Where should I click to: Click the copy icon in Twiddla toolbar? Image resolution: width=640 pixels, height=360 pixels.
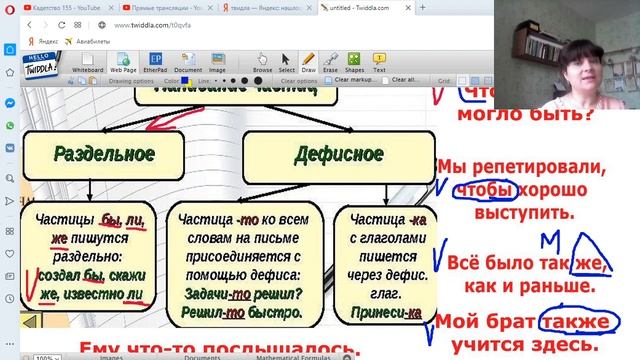click(82, 81)
